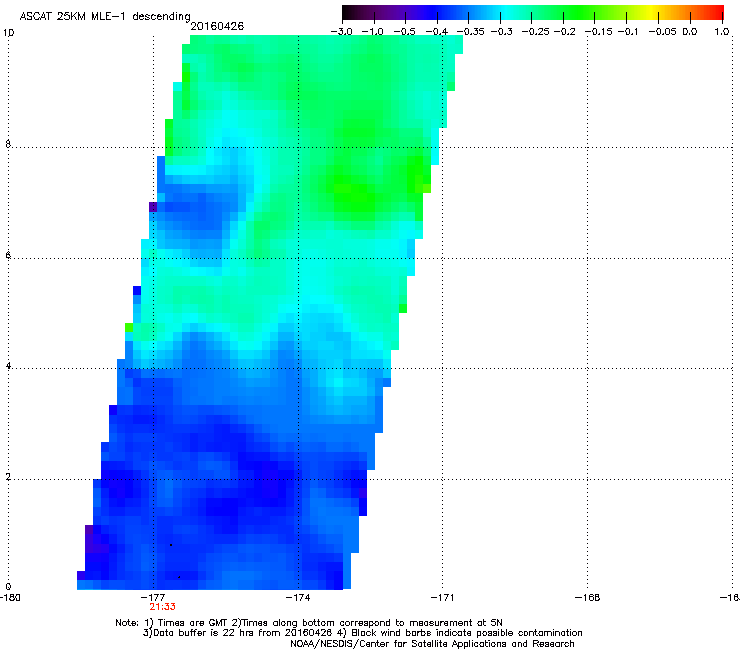Click colorbar label -0.4
Image resolution: width=740 pixels, height=650 pixels.
437,32
